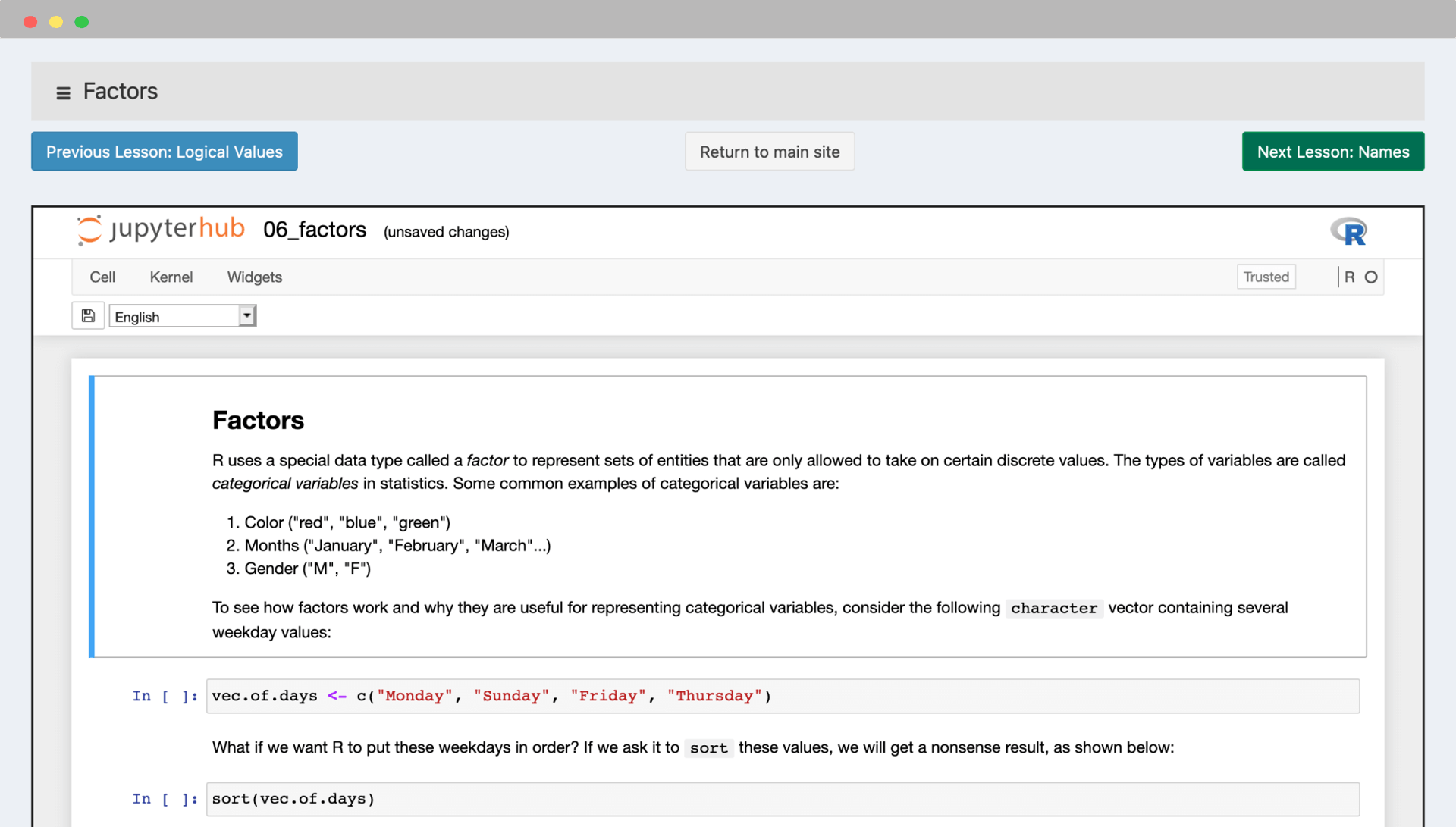
Task: Click the sort(vec.of.days) code cell
Action: pyautogui.click(x=782, y=799)
